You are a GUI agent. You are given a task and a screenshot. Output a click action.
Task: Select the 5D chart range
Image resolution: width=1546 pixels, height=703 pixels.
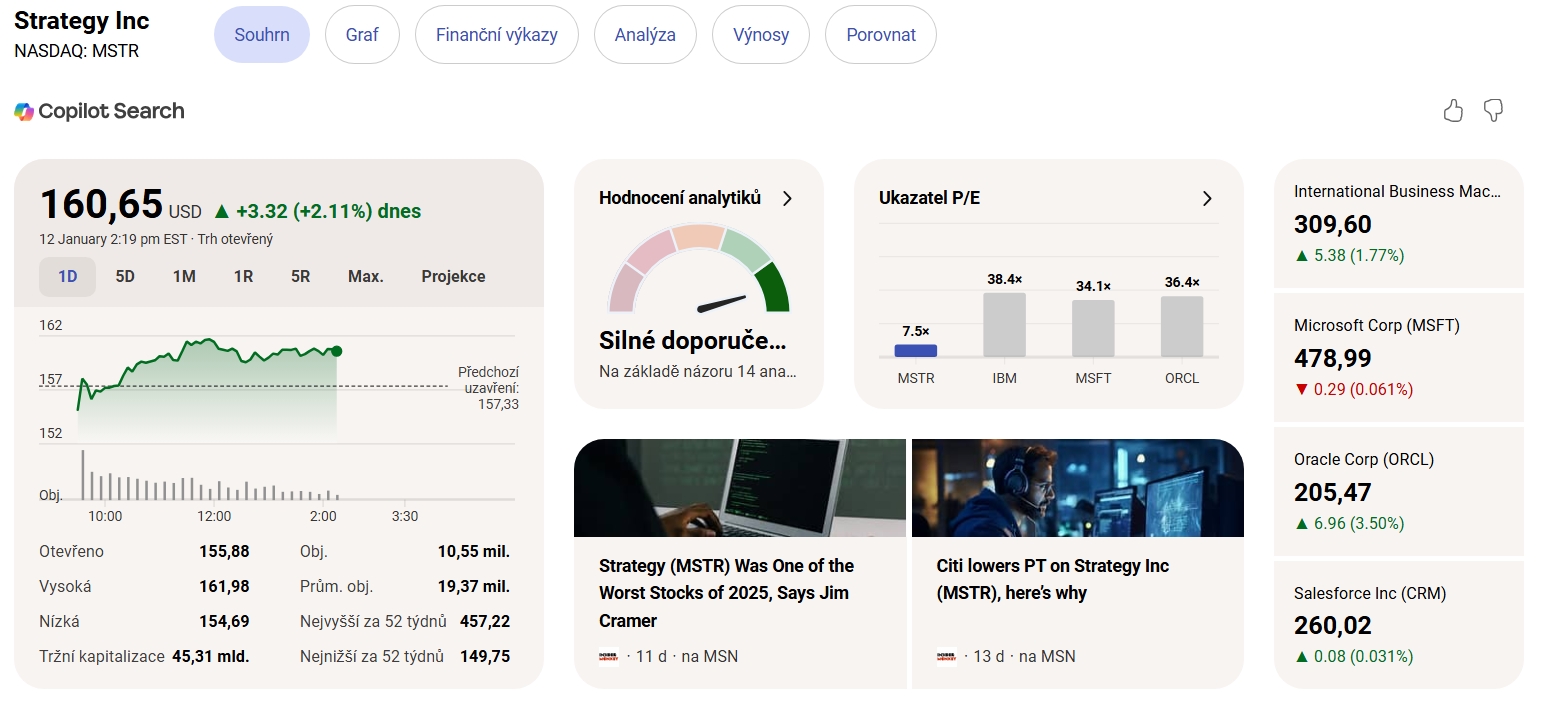click(125, 277)
